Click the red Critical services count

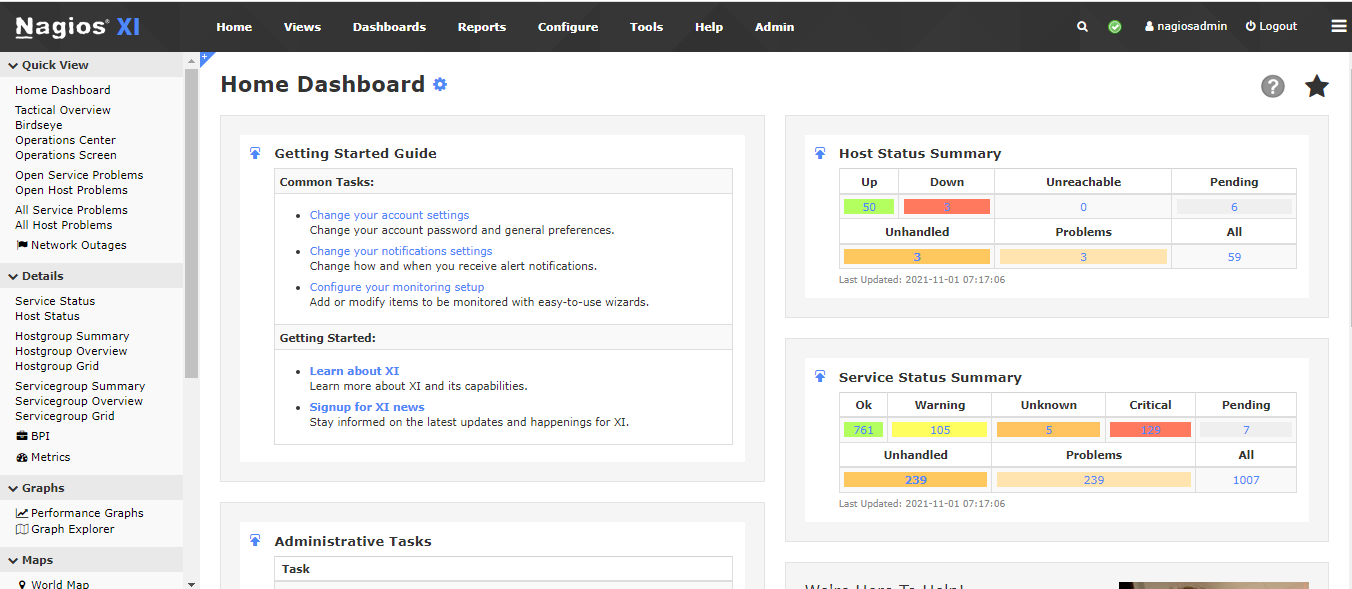(1150, 430)
